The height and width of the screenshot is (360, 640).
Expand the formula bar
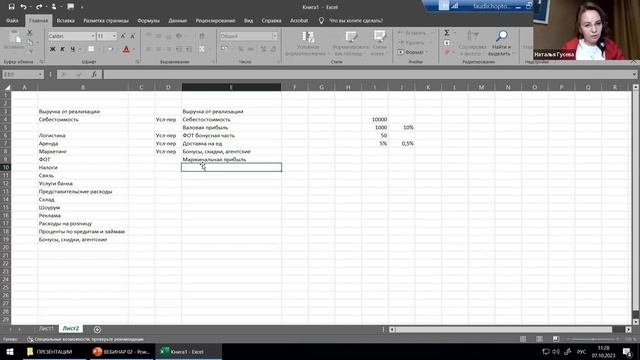click(x=634, y=75)
